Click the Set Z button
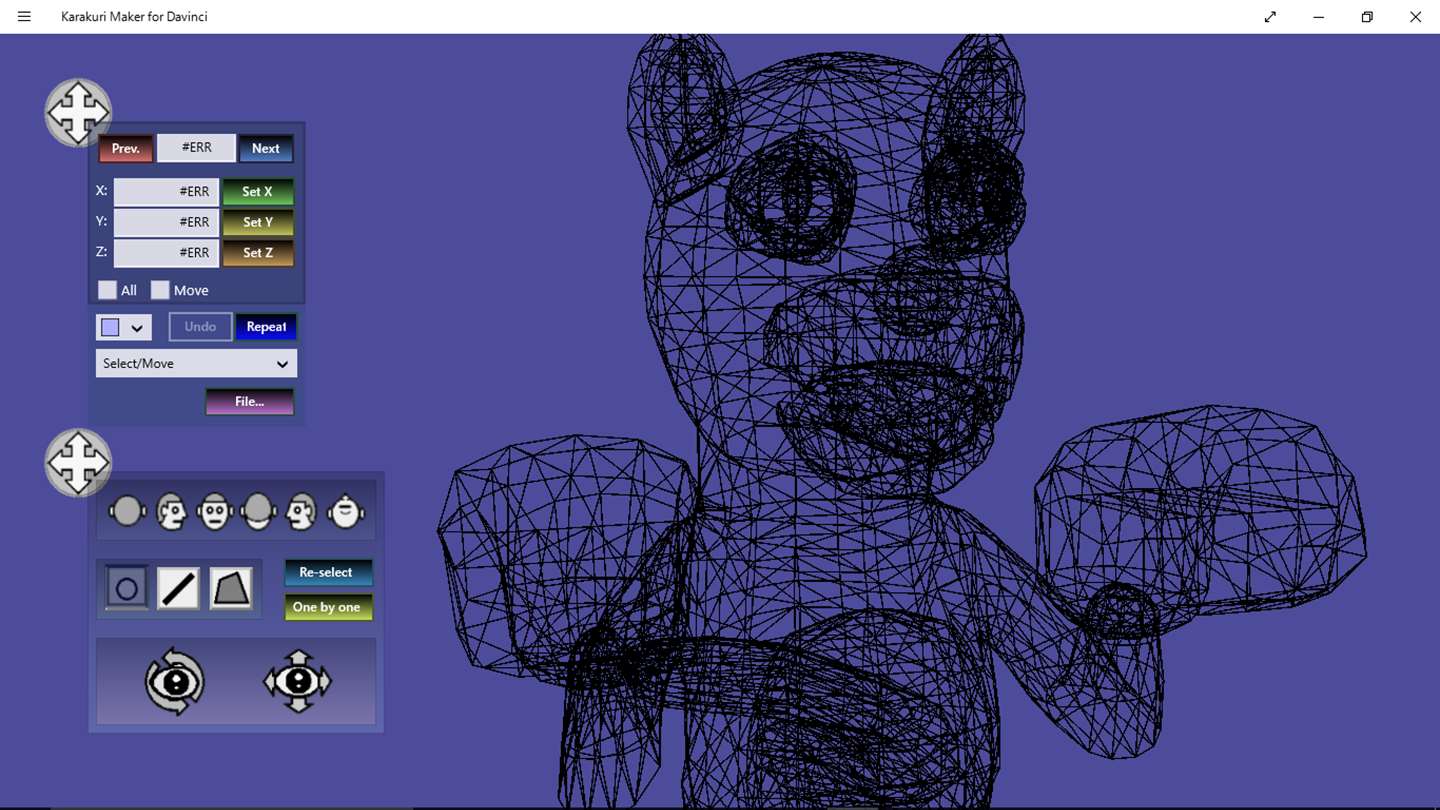Viewport: 1440px width, 810px height. pos(258,253)
